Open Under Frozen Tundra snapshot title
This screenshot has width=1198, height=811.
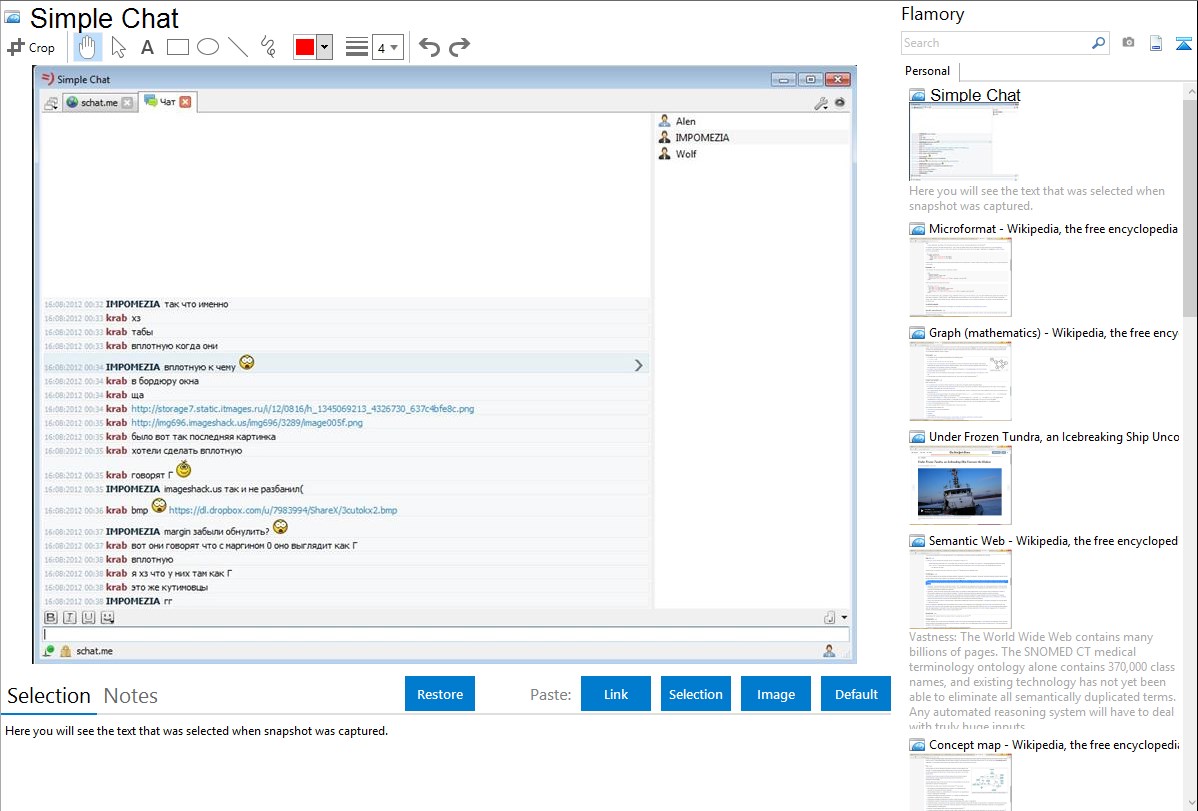(1054, 436)
